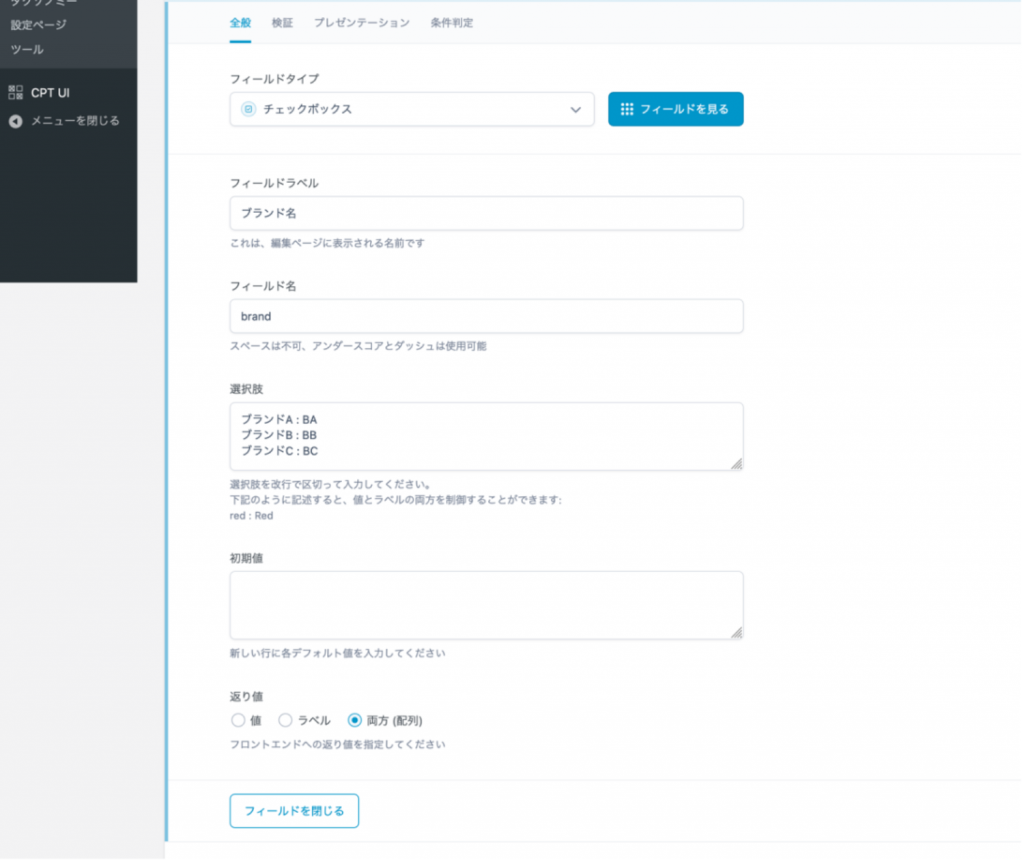Open the 条件判定 tab
The height and width of the screenshot is (860, 1024).
(452, 22)
